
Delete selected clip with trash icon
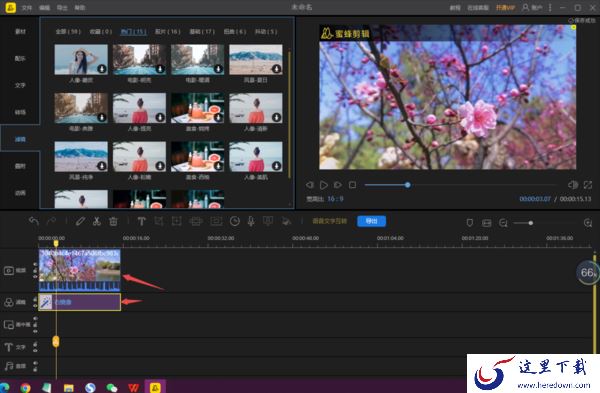click(113, 221)
